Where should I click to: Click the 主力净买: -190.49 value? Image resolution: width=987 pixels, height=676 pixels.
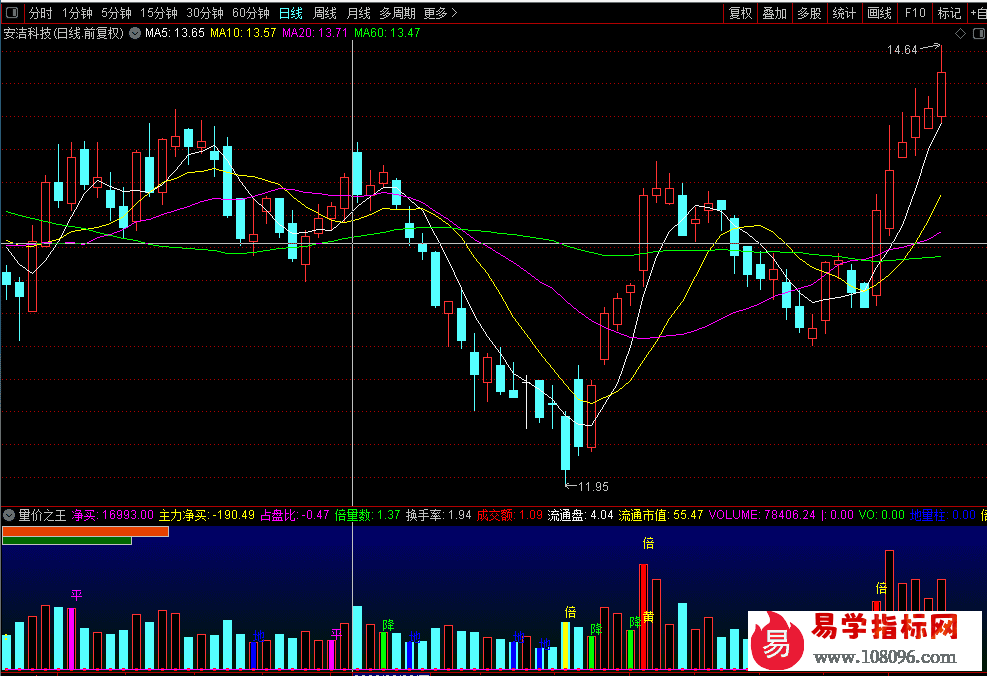(x=206, y=515)
